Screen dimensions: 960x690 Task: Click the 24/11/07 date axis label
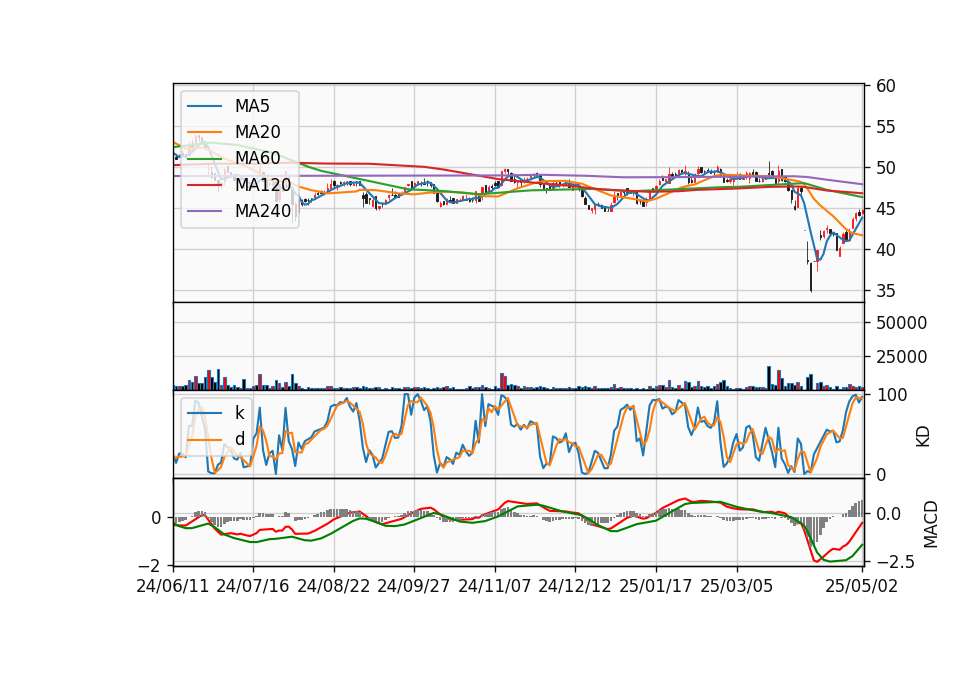tap(495, 586)
